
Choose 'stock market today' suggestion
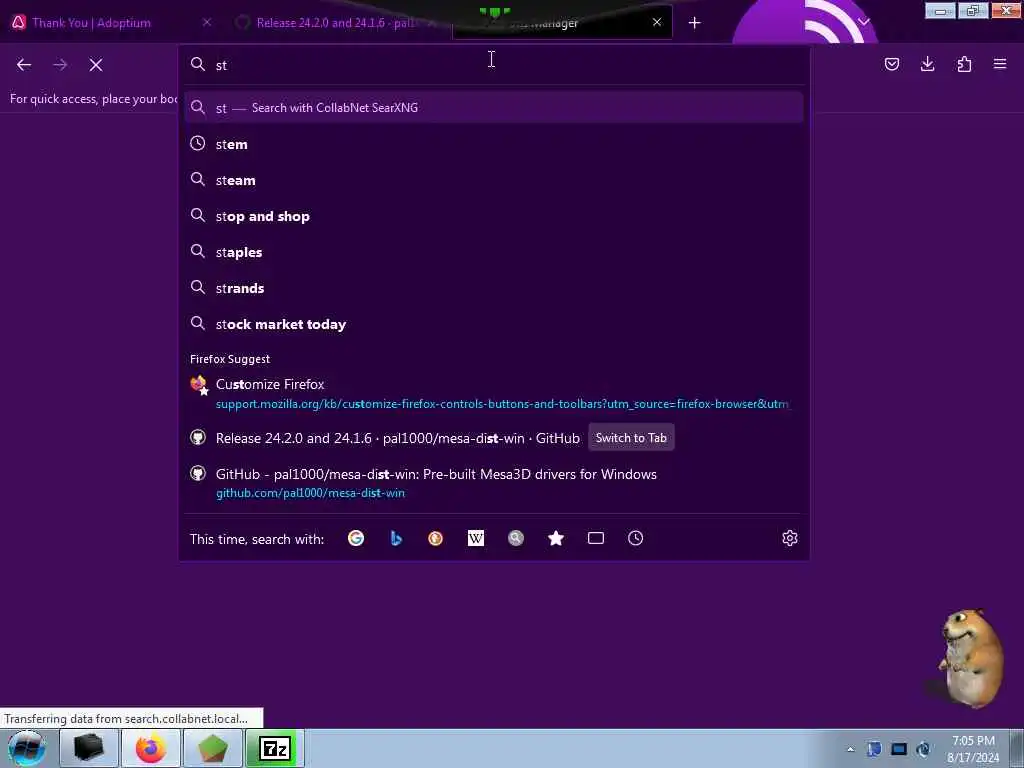click(494, 324)
